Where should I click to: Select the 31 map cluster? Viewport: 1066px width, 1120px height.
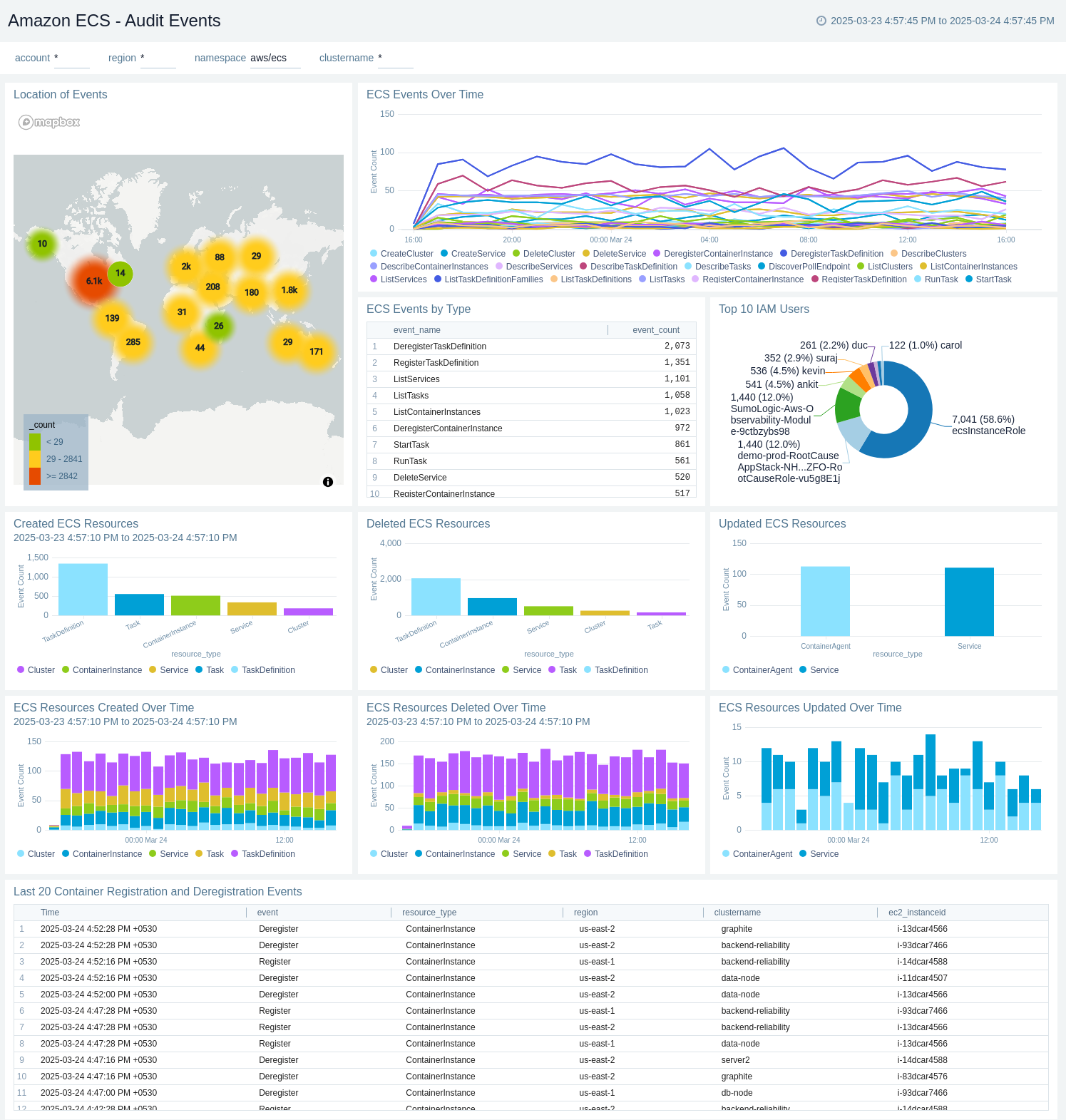[182, 312]
